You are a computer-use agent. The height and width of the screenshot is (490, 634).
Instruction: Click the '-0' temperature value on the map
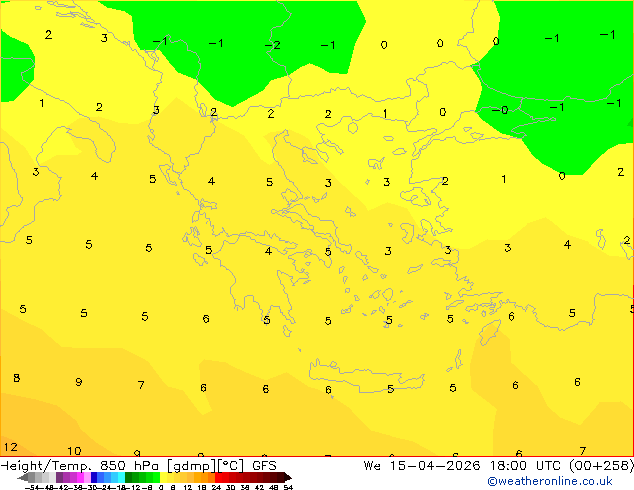pyautogui.click(x=500, y=110)
